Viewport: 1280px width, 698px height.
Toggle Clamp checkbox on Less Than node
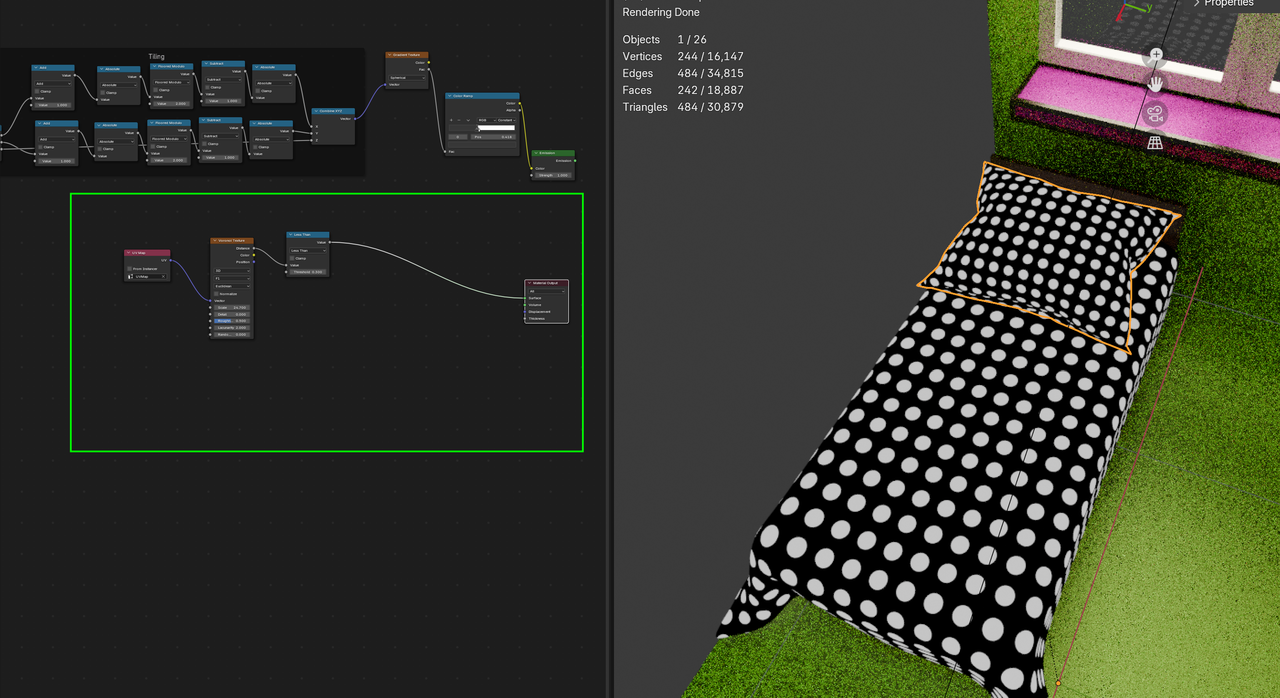[292, 258]
